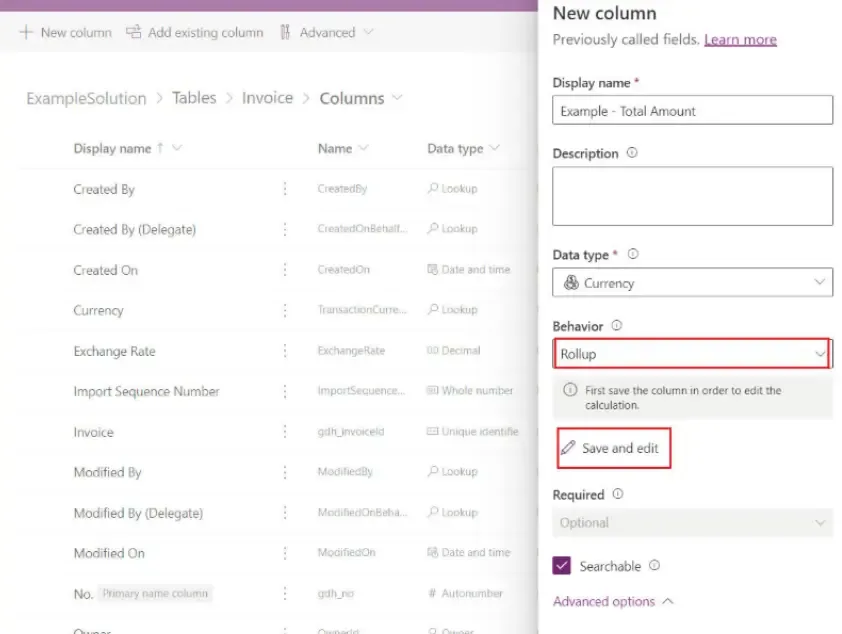Sort by the Data type column header
The height and width of the screenshot is (634, 842).
455,148
